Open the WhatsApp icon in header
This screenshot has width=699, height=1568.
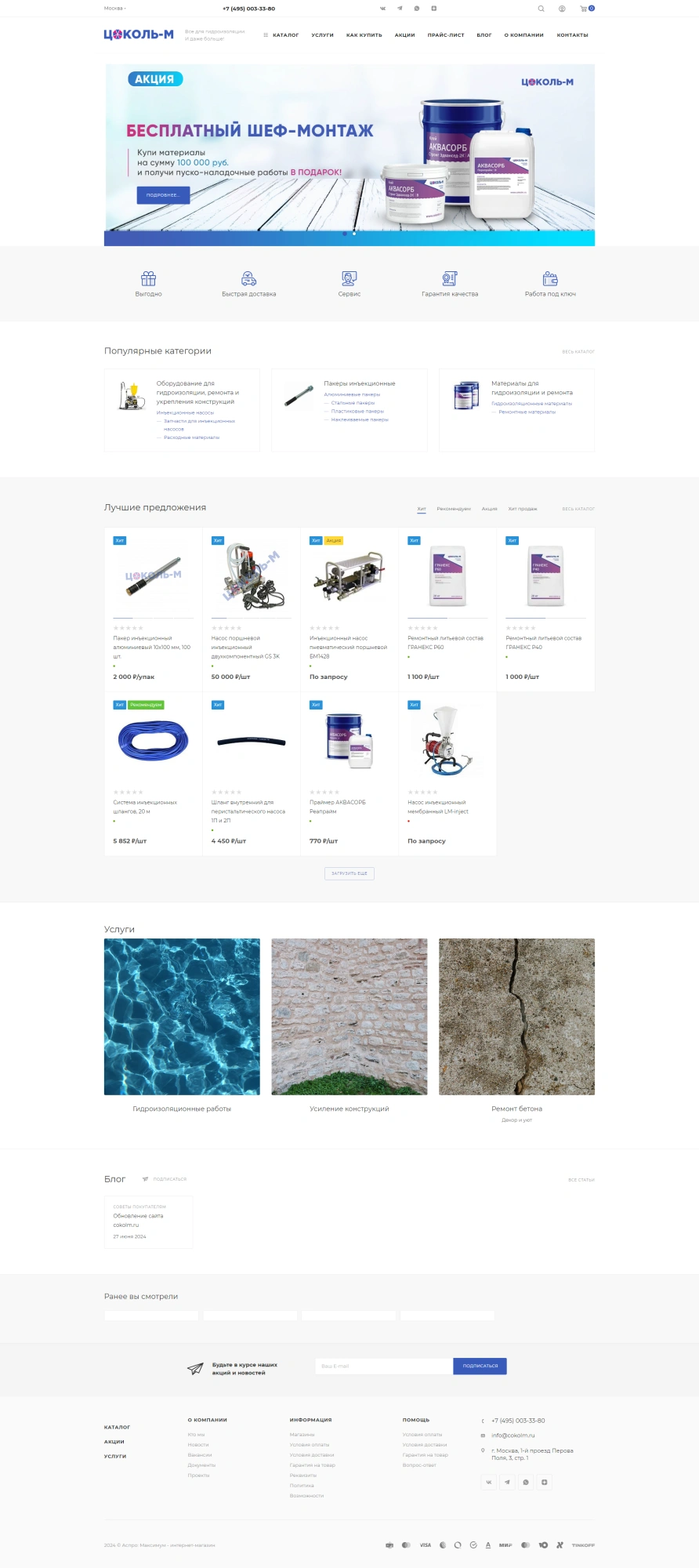pos(417,9)
